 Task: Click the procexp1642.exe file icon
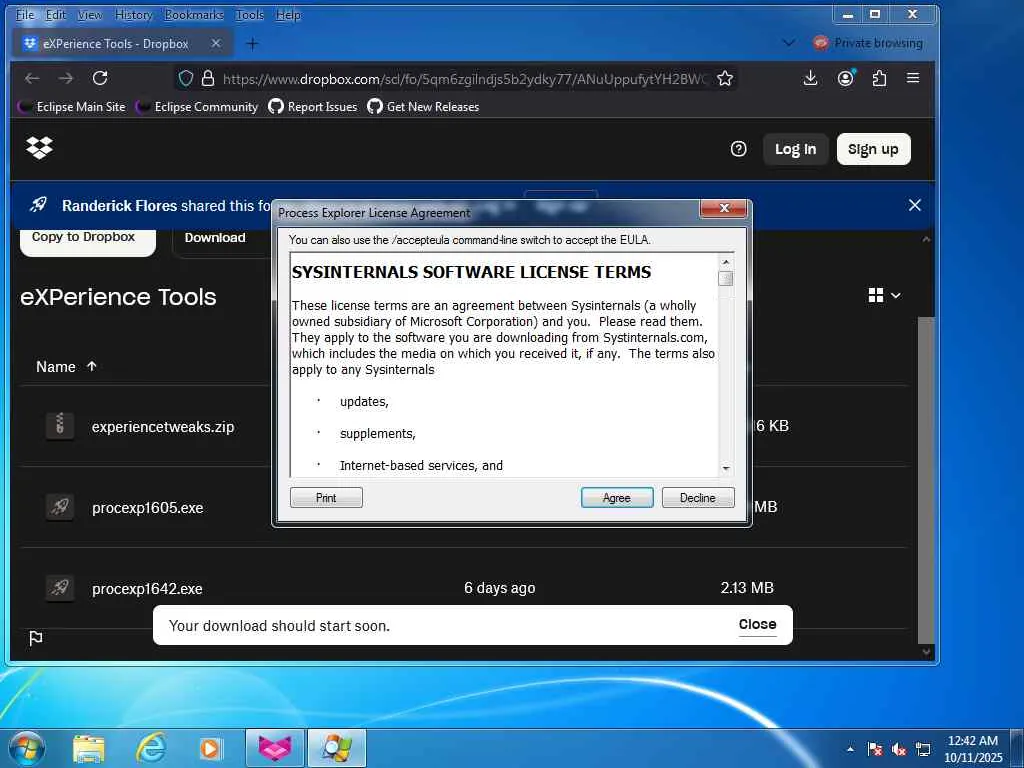pos(59,588)
